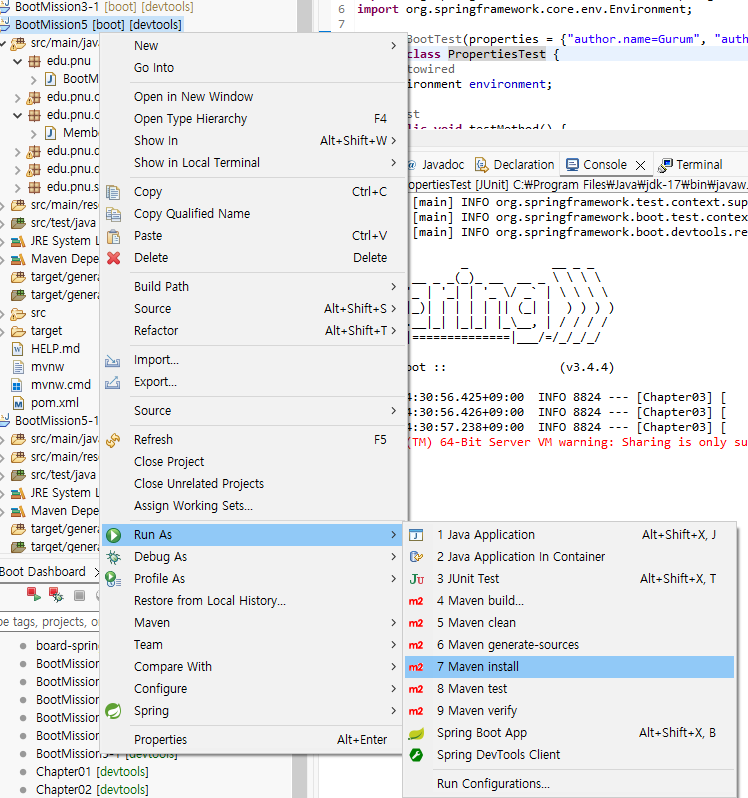Select Maven install from Run As
The image size is (748, 798).
tap(569, 667)
